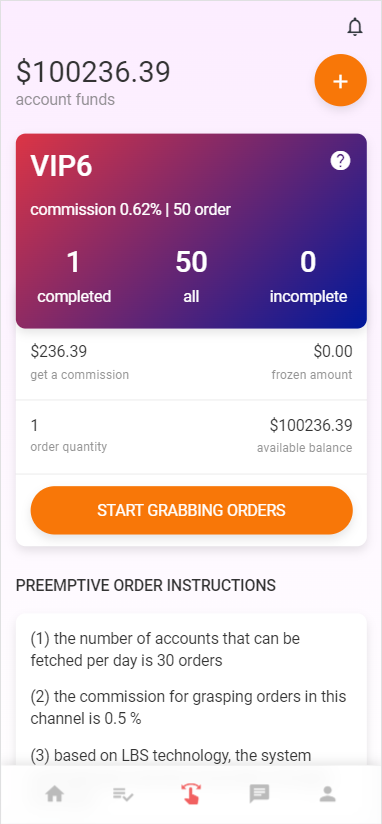Tap the incomplete orders count
The width and height of the screenshot is (382, 824).
point(308,262)
